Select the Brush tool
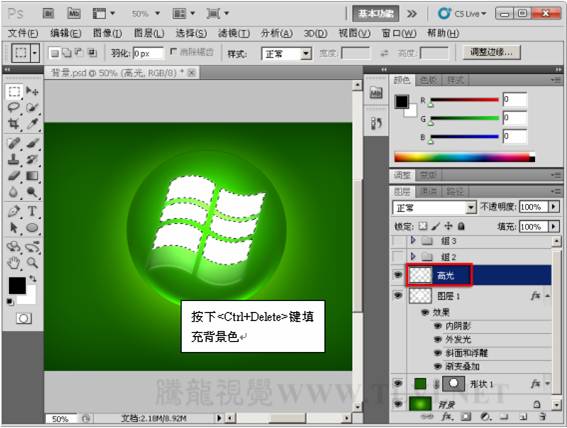This screenshot has height=428, width=567. 32,143
